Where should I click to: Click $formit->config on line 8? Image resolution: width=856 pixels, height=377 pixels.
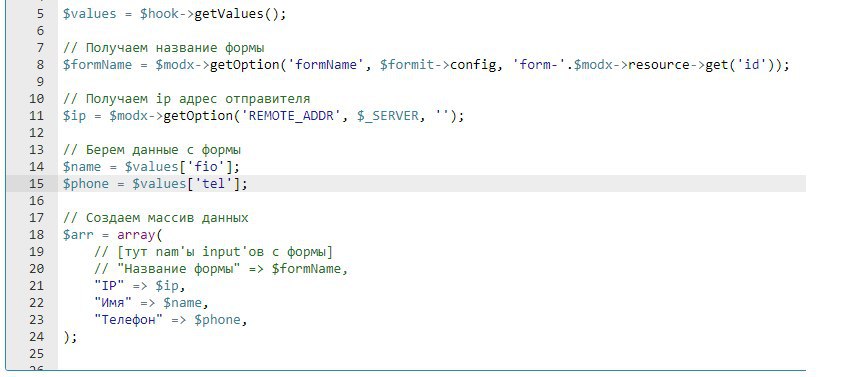[438, 65]
